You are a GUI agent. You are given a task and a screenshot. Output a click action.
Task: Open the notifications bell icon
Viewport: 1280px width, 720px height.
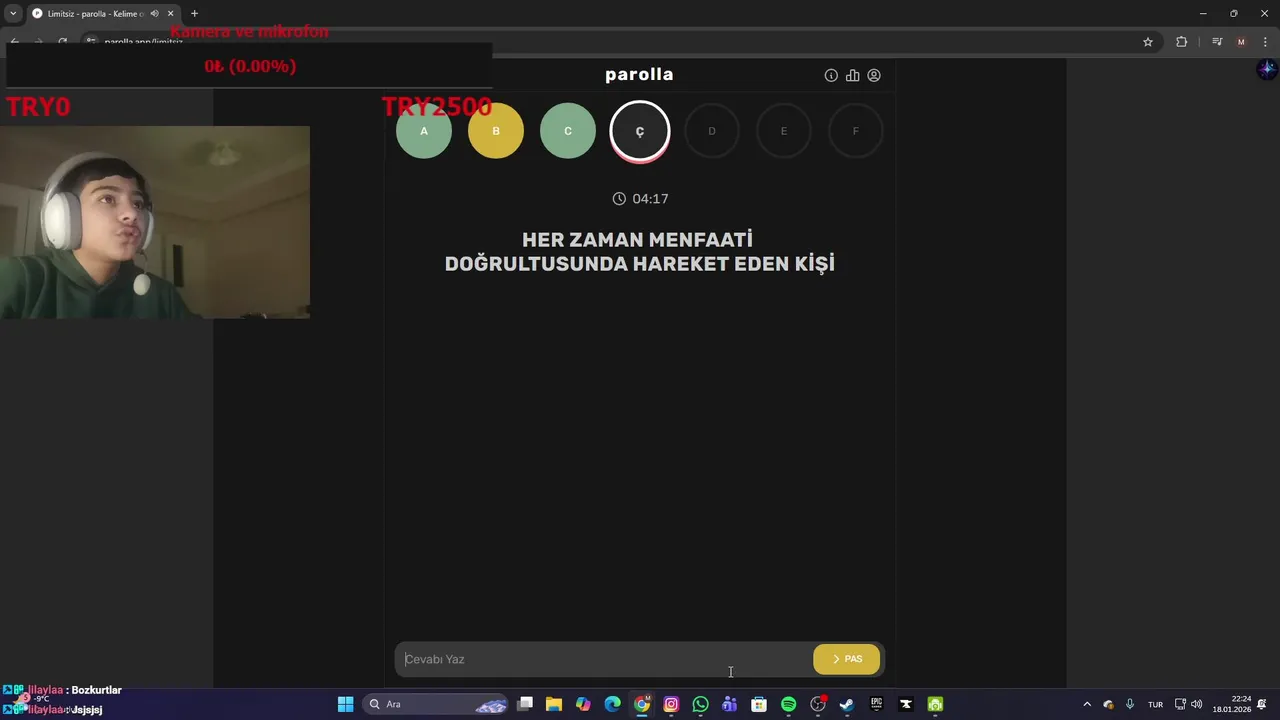1262,704
